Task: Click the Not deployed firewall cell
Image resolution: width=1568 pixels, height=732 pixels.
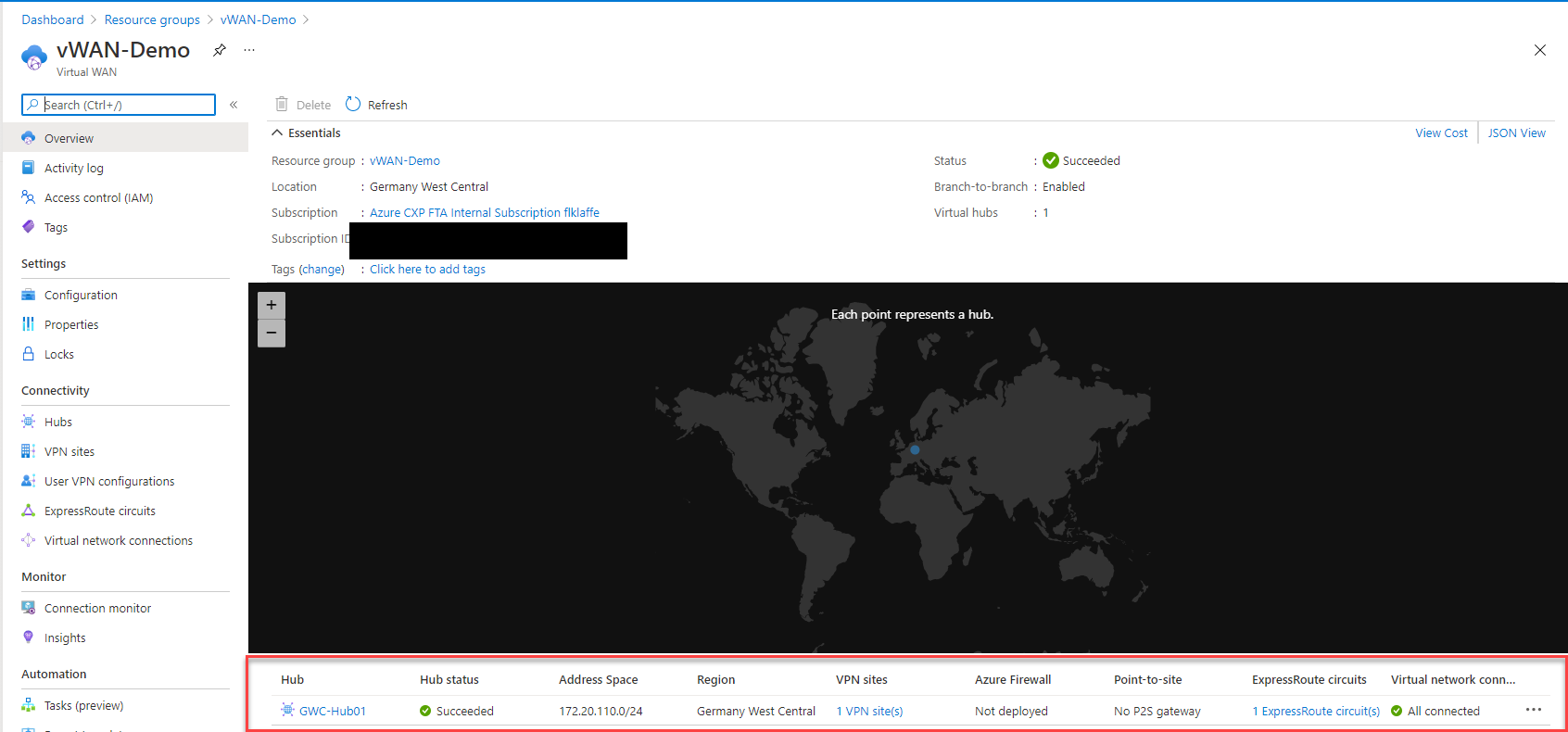Action: pyautogui.click(x=1011, y=711)
